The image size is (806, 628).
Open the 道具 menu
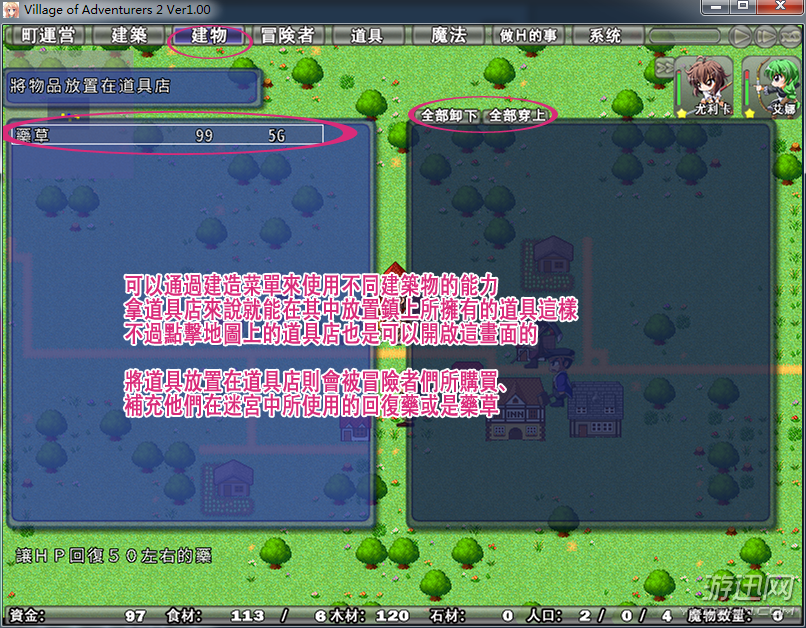[367, 35]
